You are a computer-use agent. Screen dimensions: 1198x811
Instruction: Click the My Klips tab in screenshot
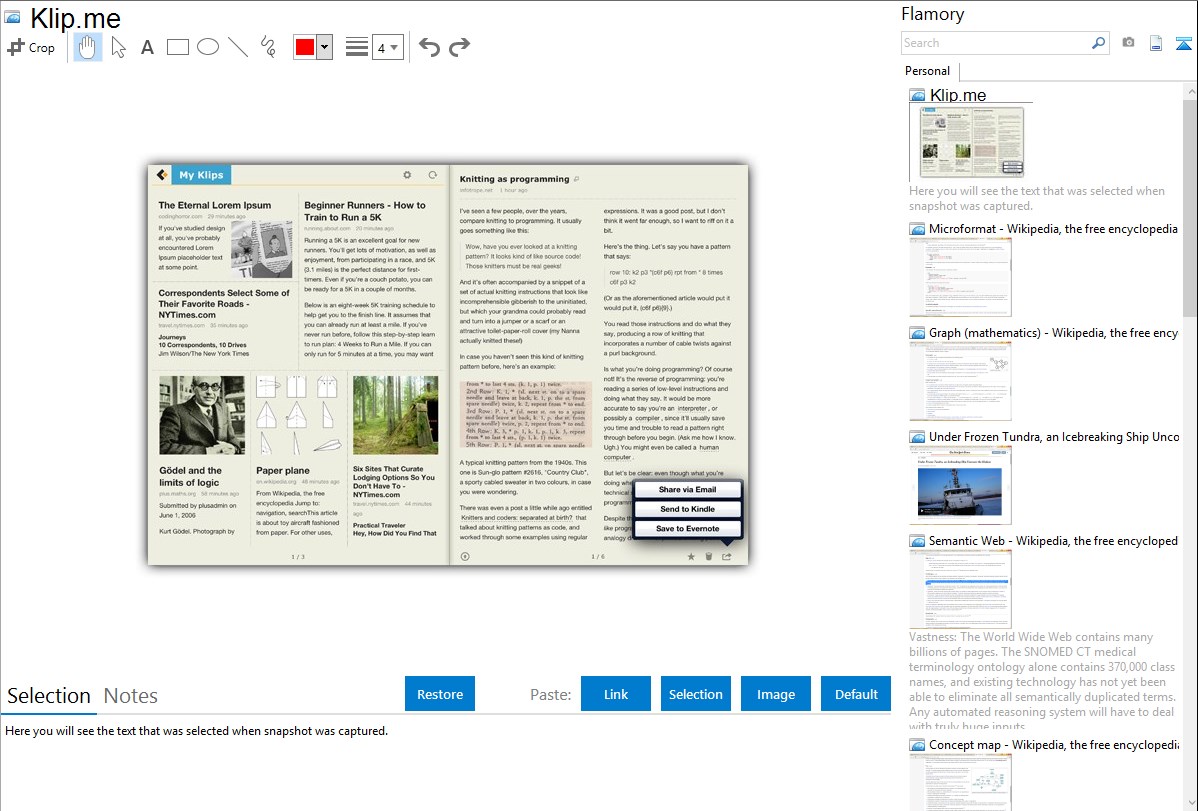point(201,174)
